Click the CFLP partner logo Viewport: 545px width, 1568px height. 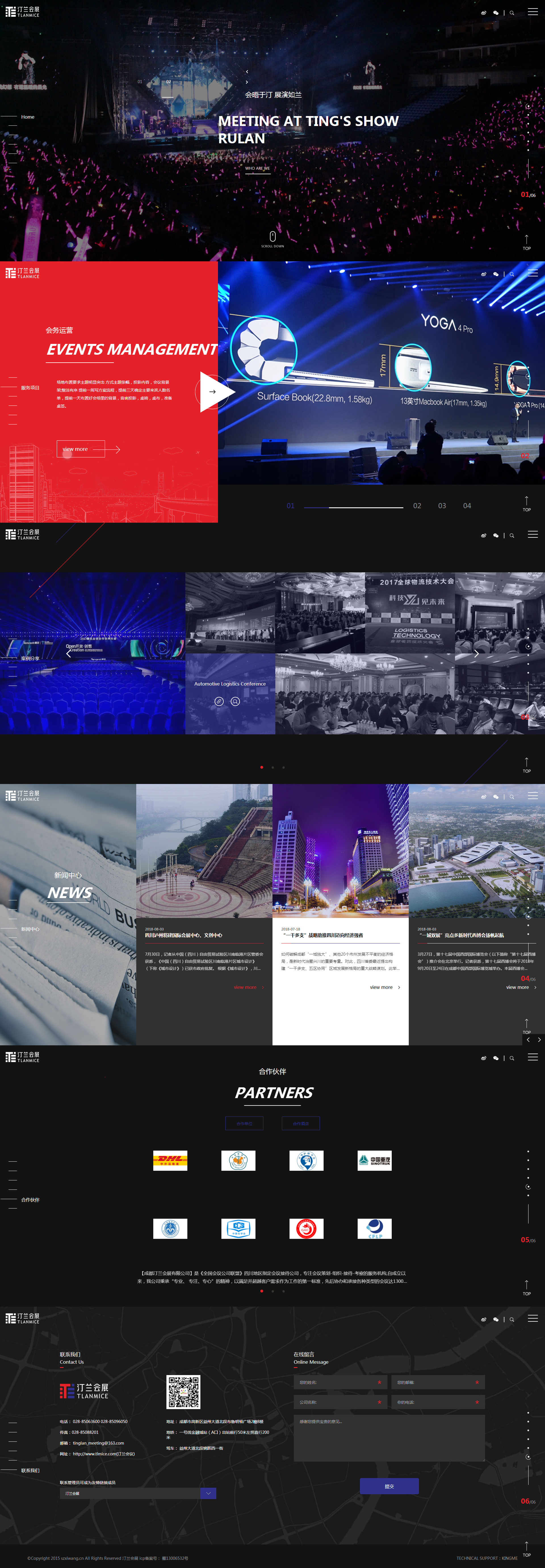374,1228
